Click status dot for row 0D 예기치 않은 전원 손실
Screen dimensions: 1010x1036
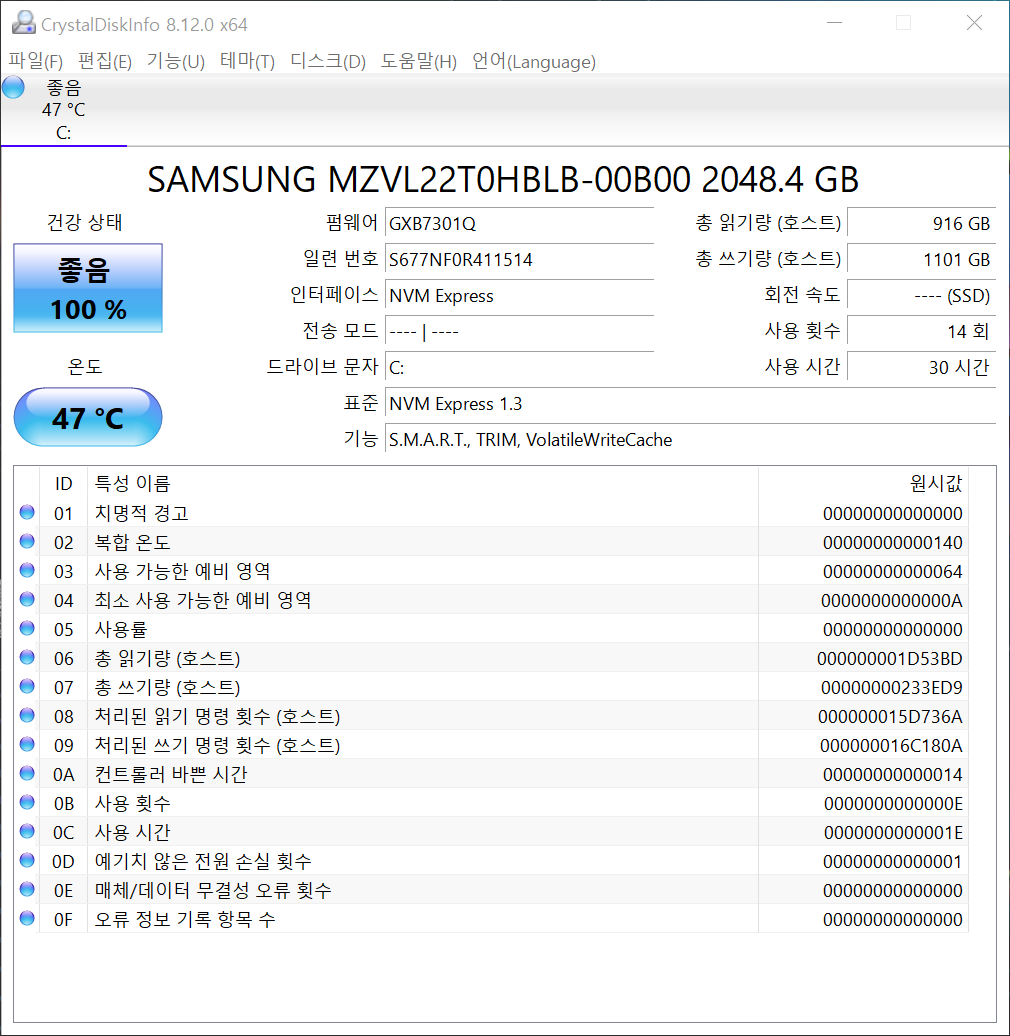27,860
